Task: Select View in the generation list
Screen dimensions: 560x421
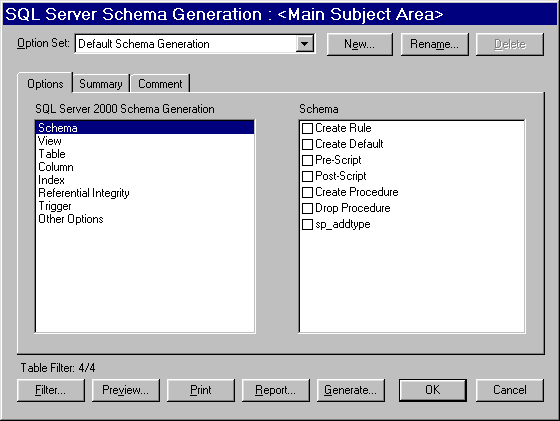Action: coord(145,141)
